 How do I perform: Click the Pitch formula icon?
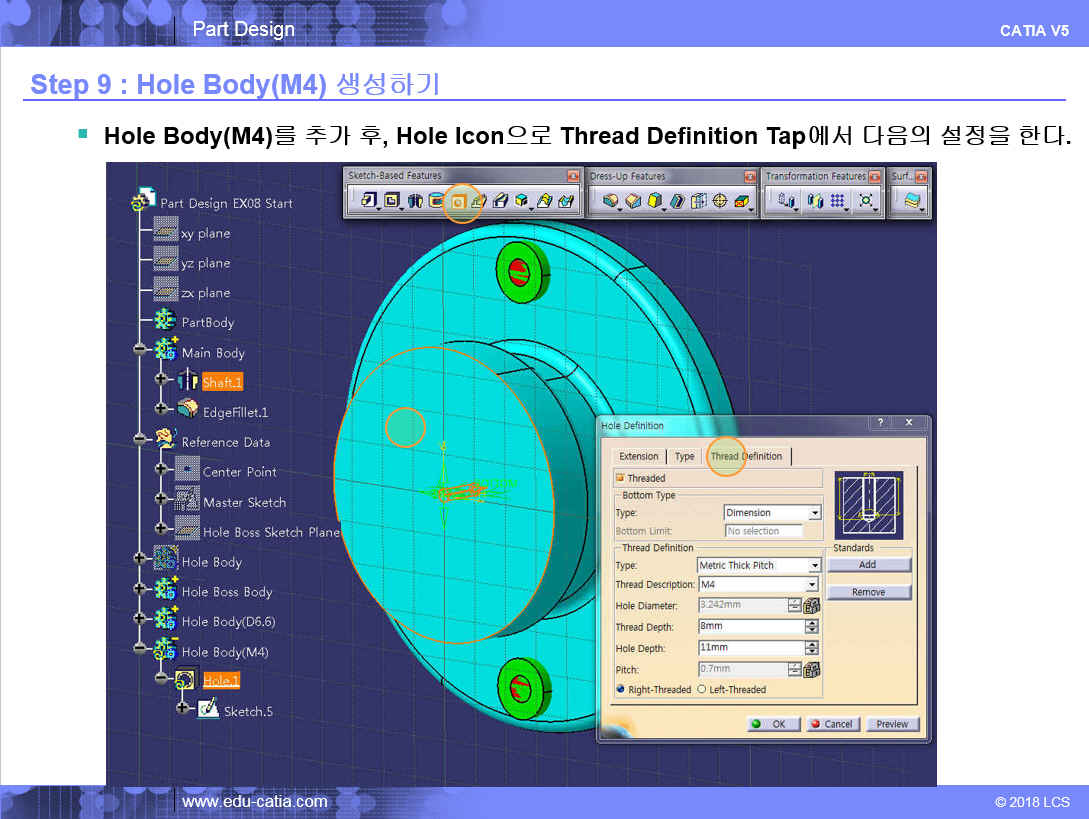[x=812, y=670]
